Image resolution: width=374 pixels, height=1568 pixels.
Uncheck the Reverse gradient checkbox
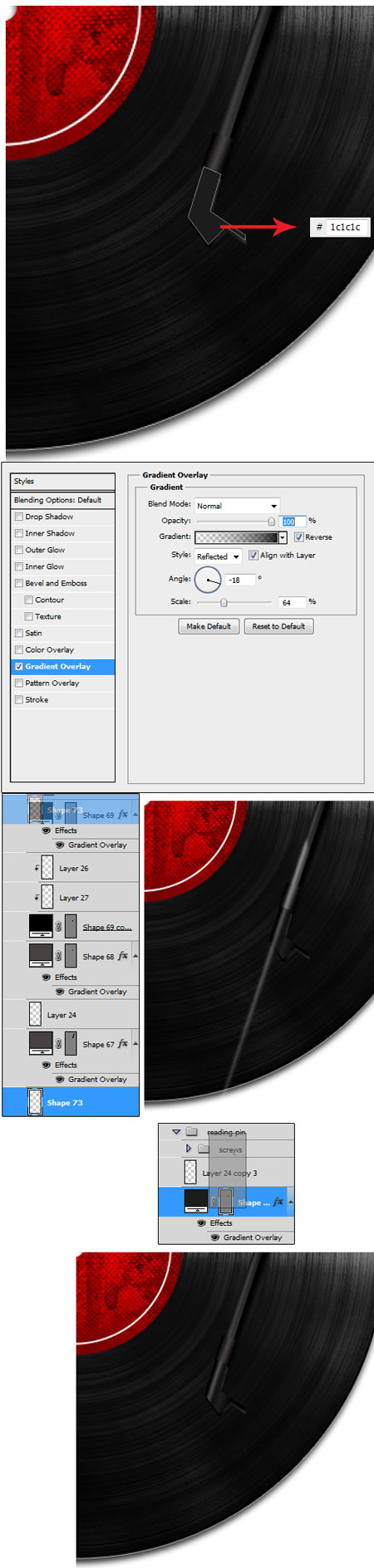click(x=298, y=537)
